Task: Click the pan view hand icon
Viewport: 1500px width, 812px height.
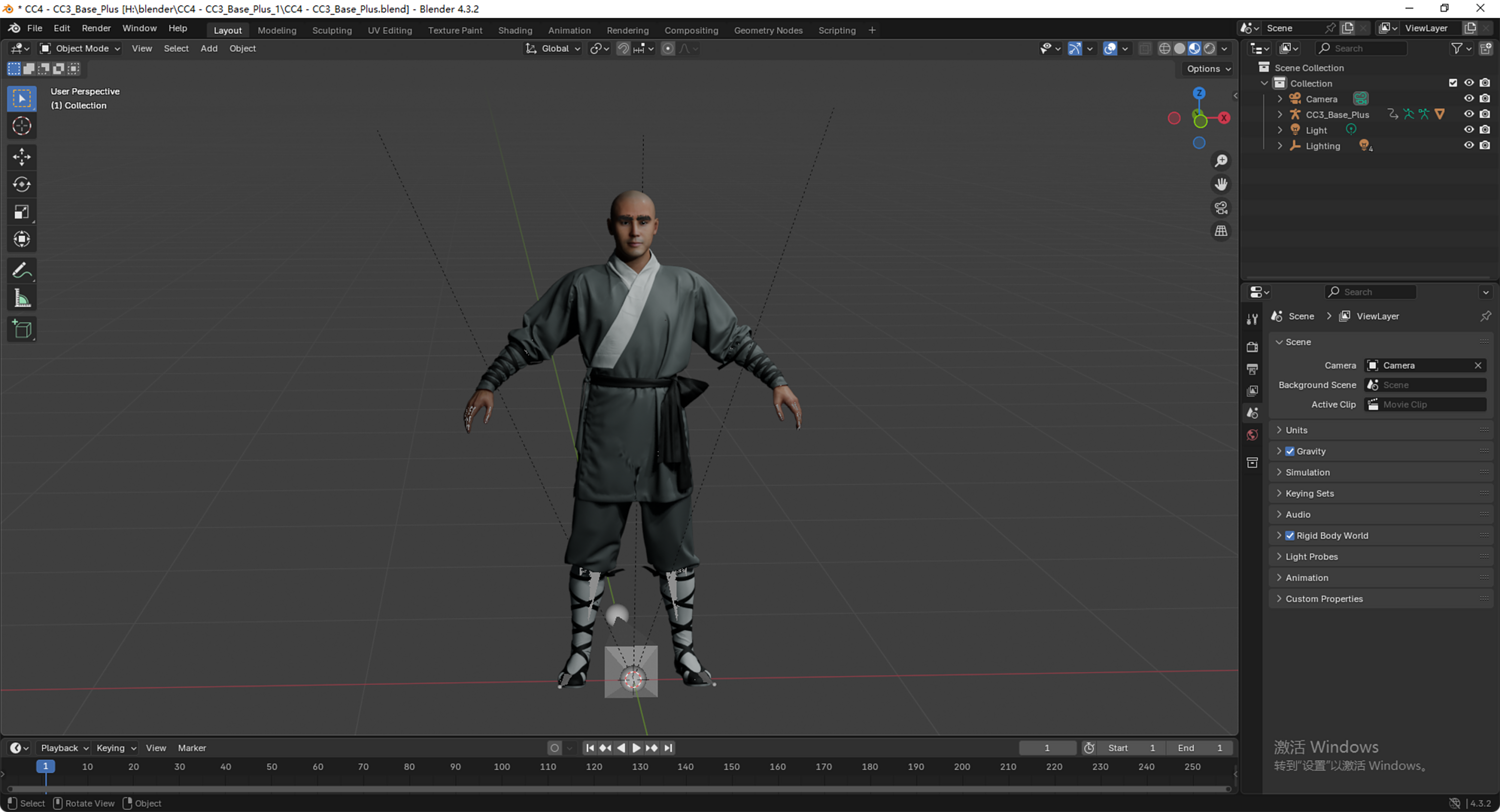Action: tap(1221, 184)
